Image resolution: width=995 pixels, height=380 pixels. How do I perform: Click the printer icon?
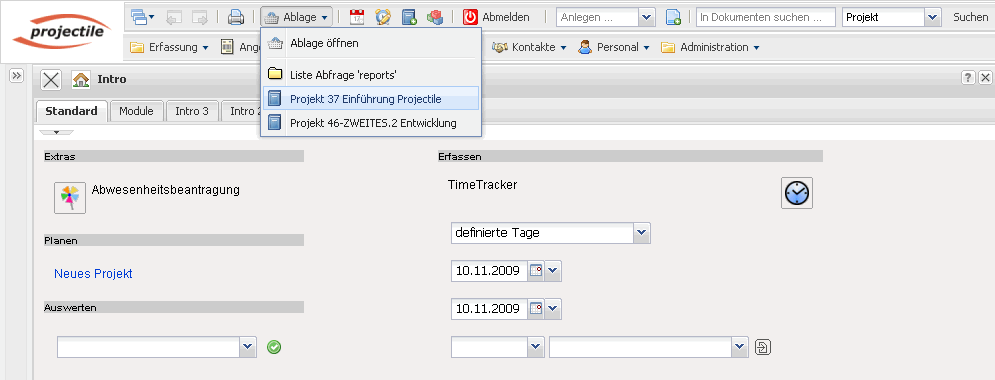pyautogui.click(x=236, y=17)
